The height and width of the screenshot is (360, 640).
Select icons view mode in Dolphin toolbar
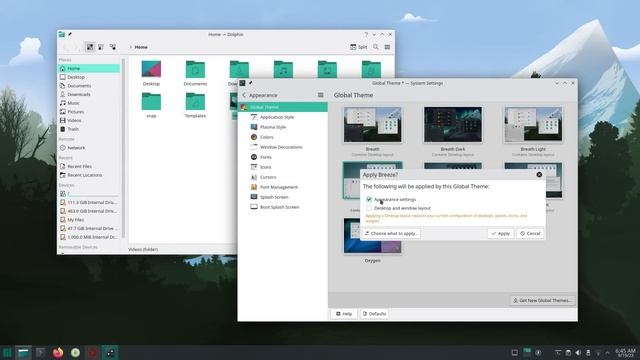(x=90, y=47)
